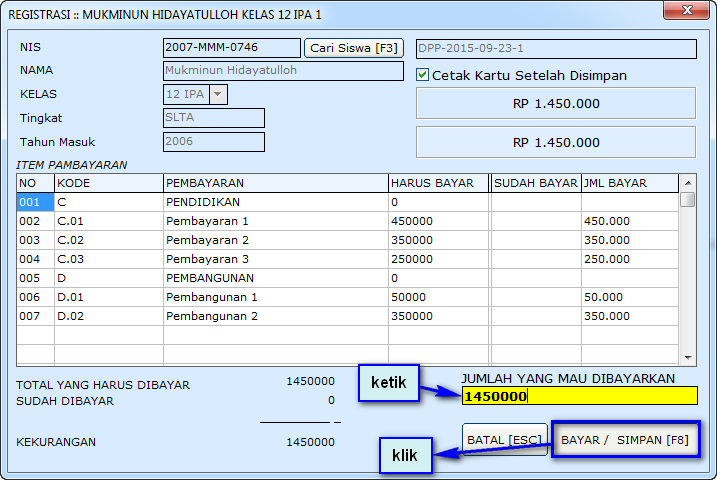Close the registration window

point(686,10)
